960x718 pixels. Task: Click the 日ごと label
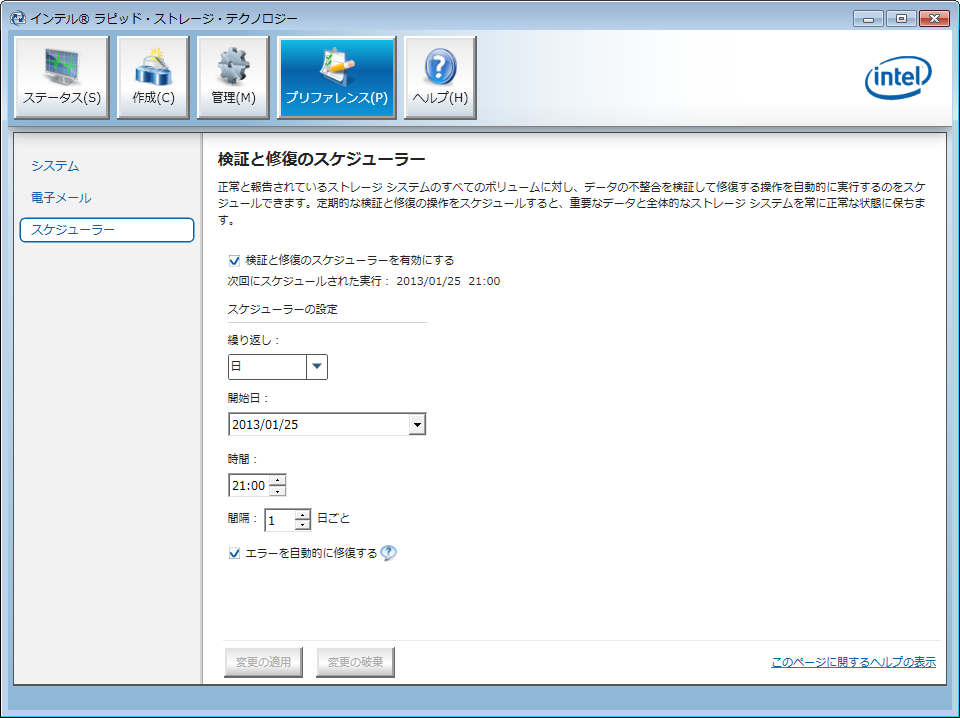coord(334,518)
